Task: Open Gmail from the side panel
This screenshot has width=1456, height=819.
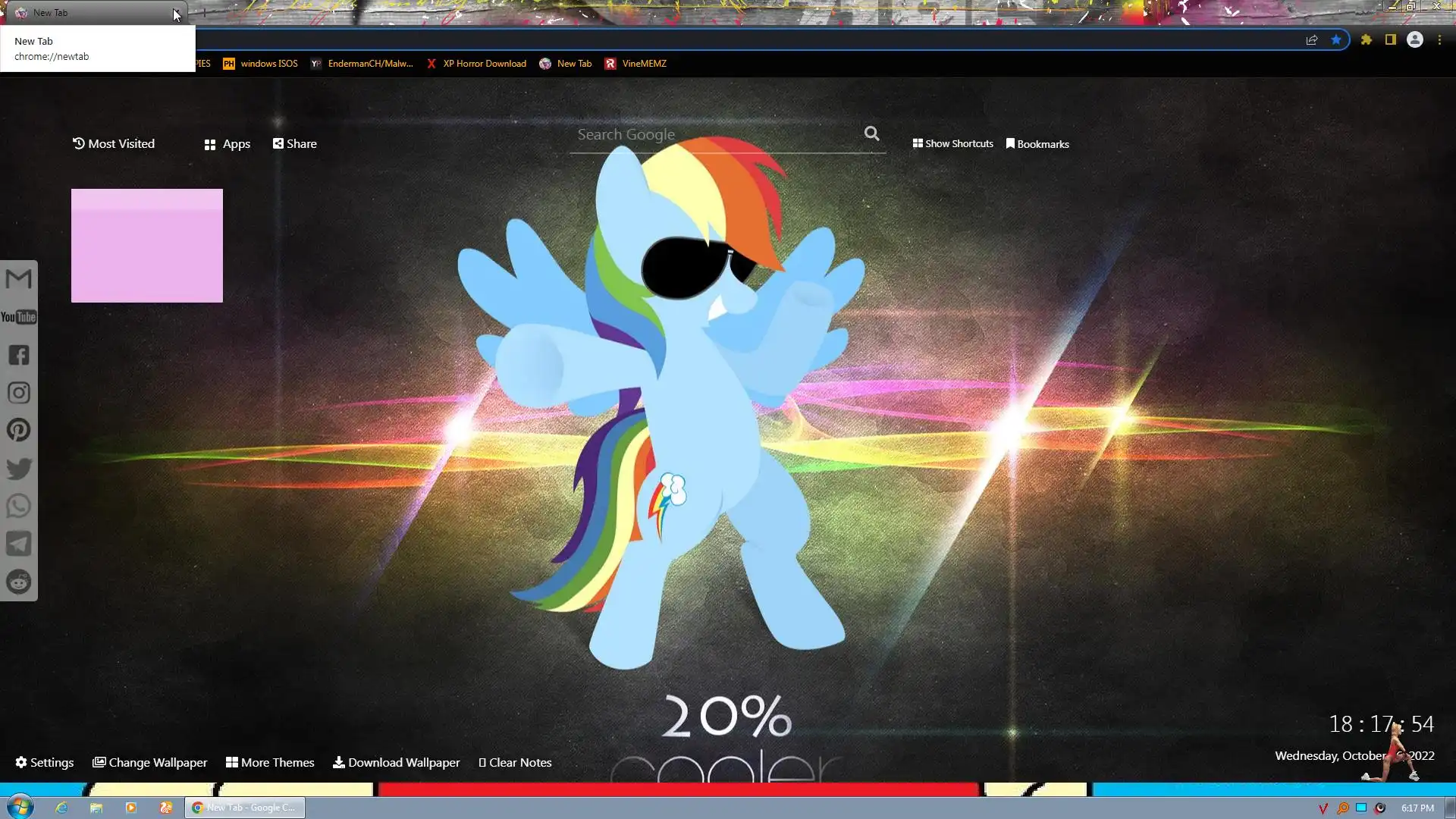Action: point(18,279)
